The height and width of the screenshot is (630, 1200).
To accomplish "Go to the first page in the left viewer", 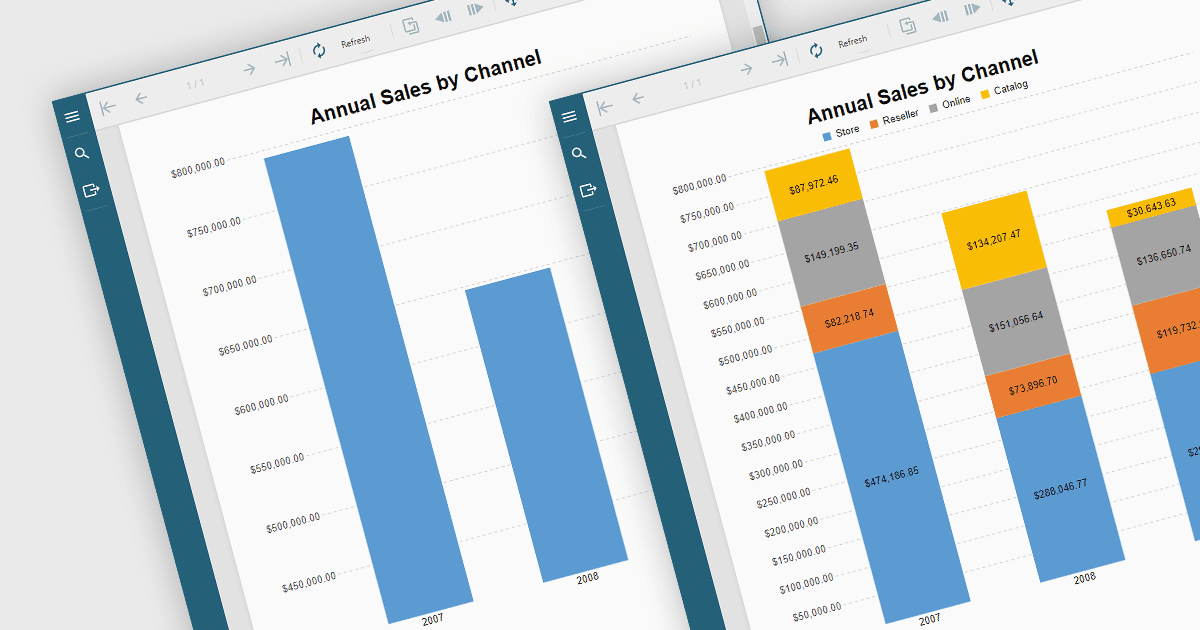I will (107, 106).
